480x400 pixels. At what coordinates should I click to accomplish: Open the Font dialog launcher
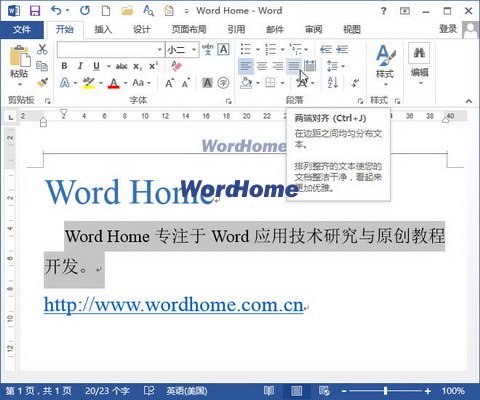point(228,101)
